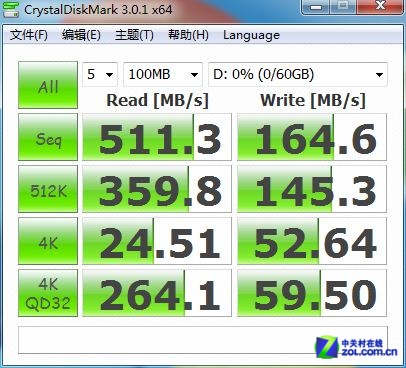Select the 4K QD32 read value 264.1
Image resolution: width=406 pixels, height=368 pixels.
click(157, 293)
